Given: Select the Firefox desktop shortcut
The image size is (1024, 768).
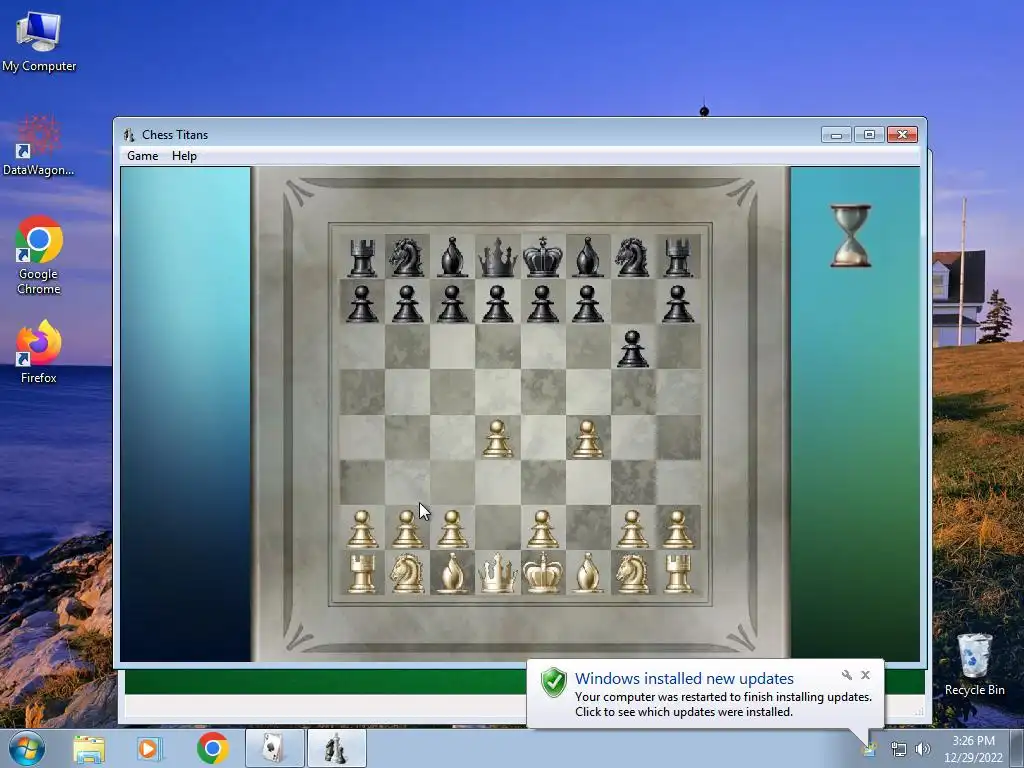Looking at the screenshot, I should [x=39, y=352].
